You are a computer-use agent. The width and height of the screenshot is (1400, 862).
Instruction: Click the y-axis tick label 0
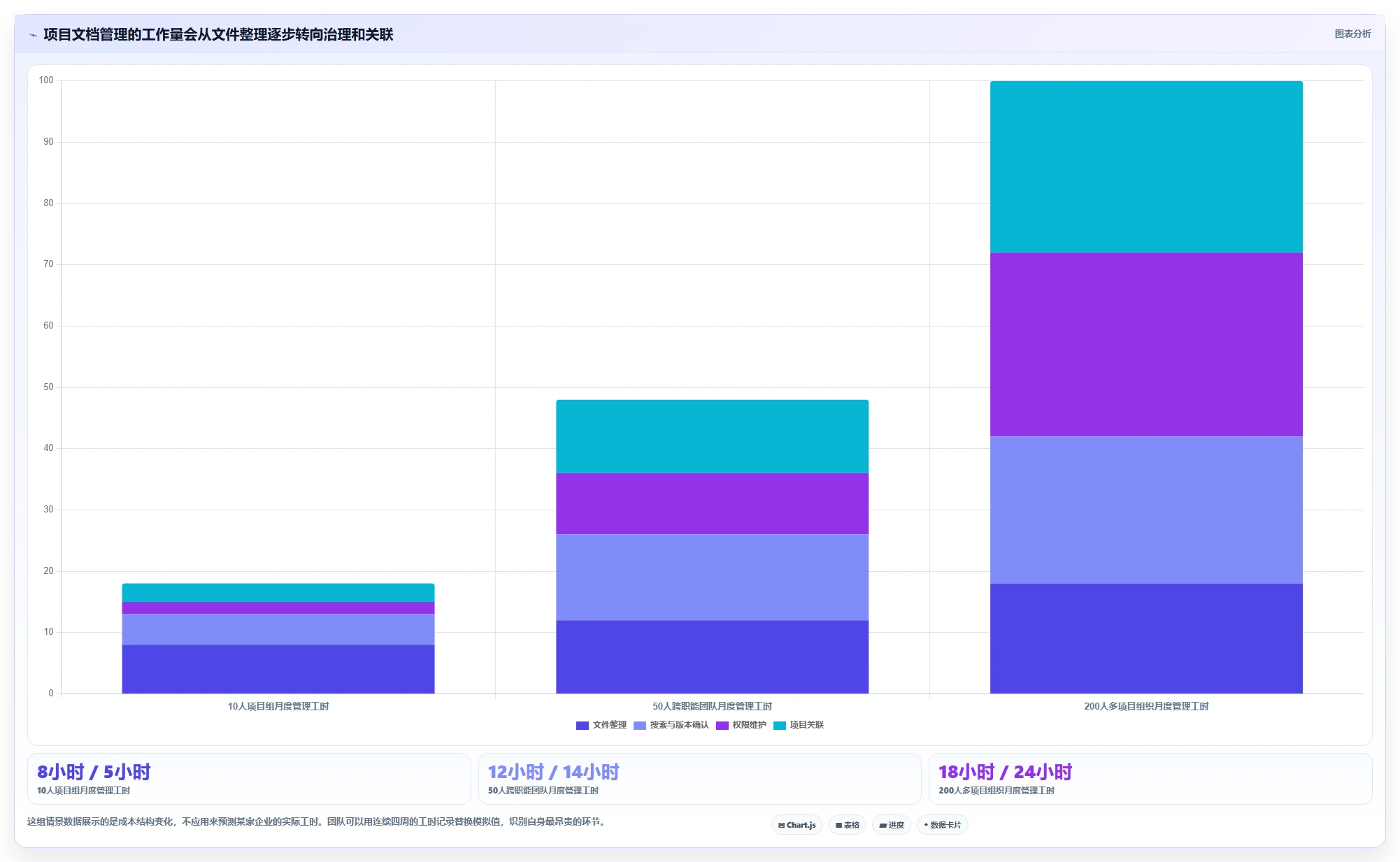coord(50,694)
